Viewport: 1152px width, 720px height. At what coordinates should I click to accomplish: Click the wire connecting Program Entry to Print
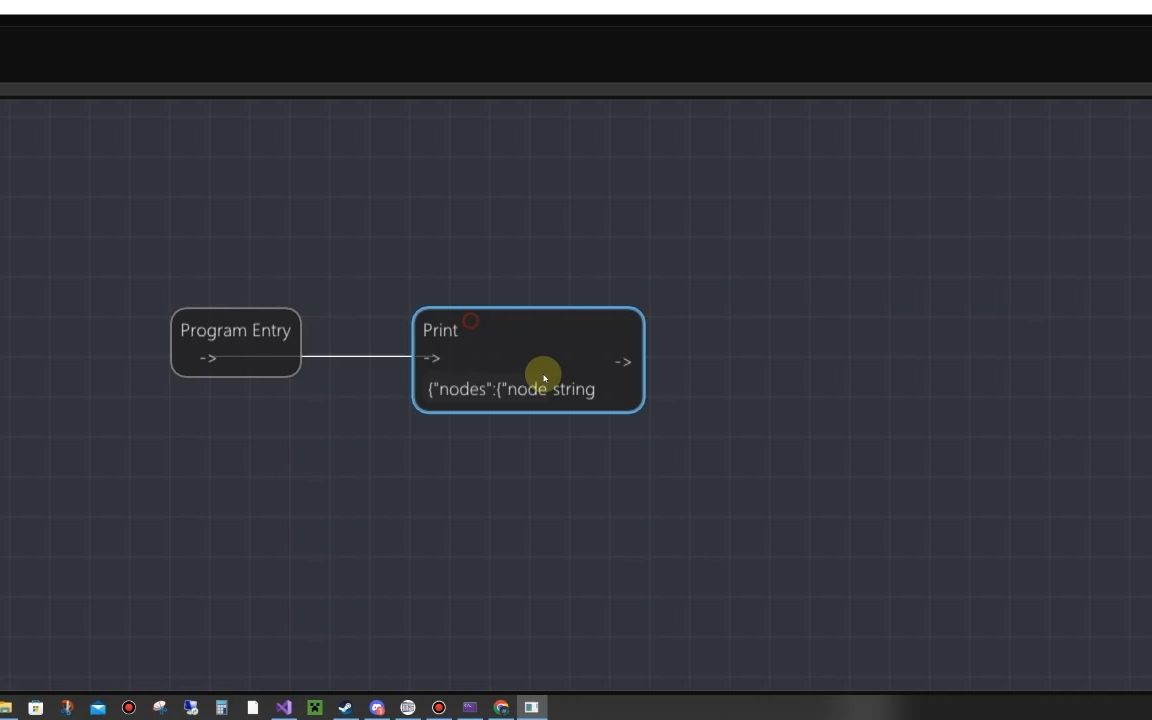[x=356, y=356]
